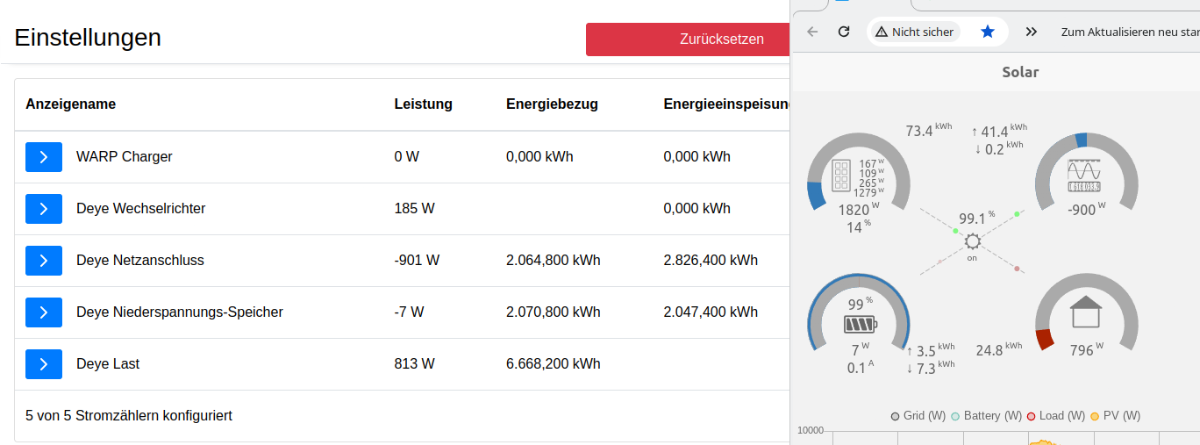This screenshot has height=445, width=1200.
Task: Click the grid inverter gauge icon
Action: coord(1085,175)
